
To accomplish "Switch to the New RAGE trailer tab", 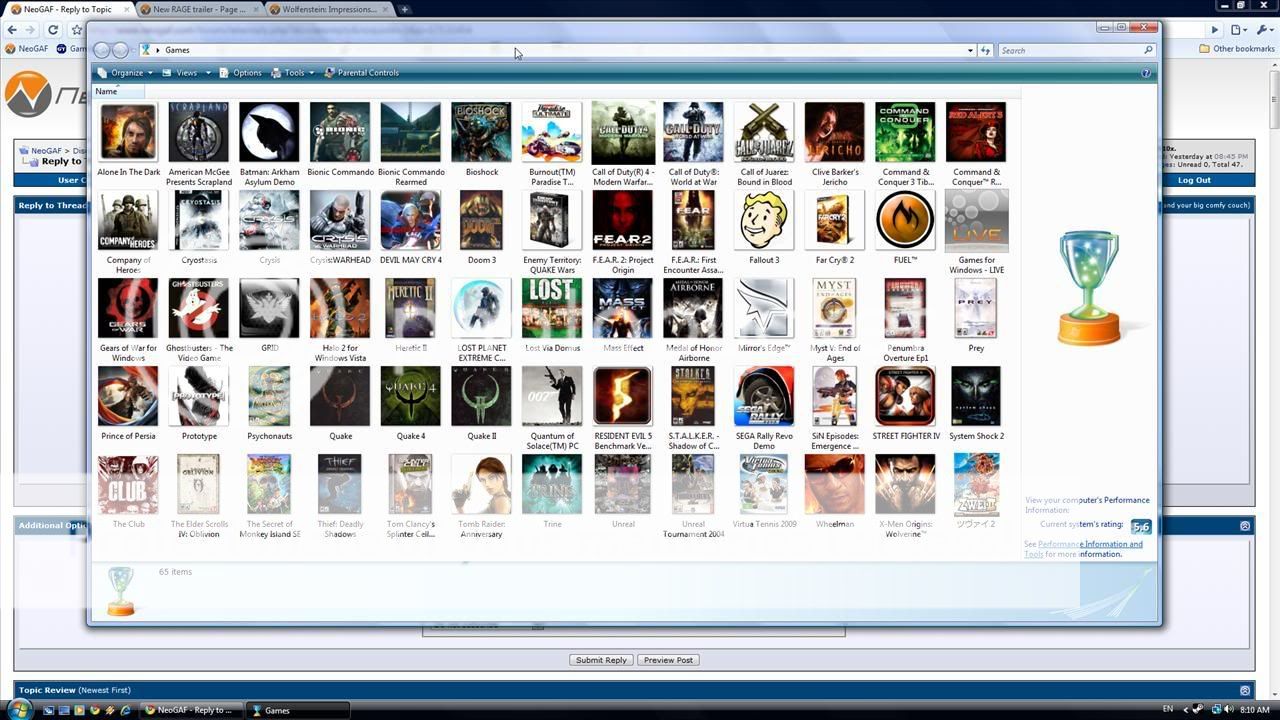I will coord(196,9).
